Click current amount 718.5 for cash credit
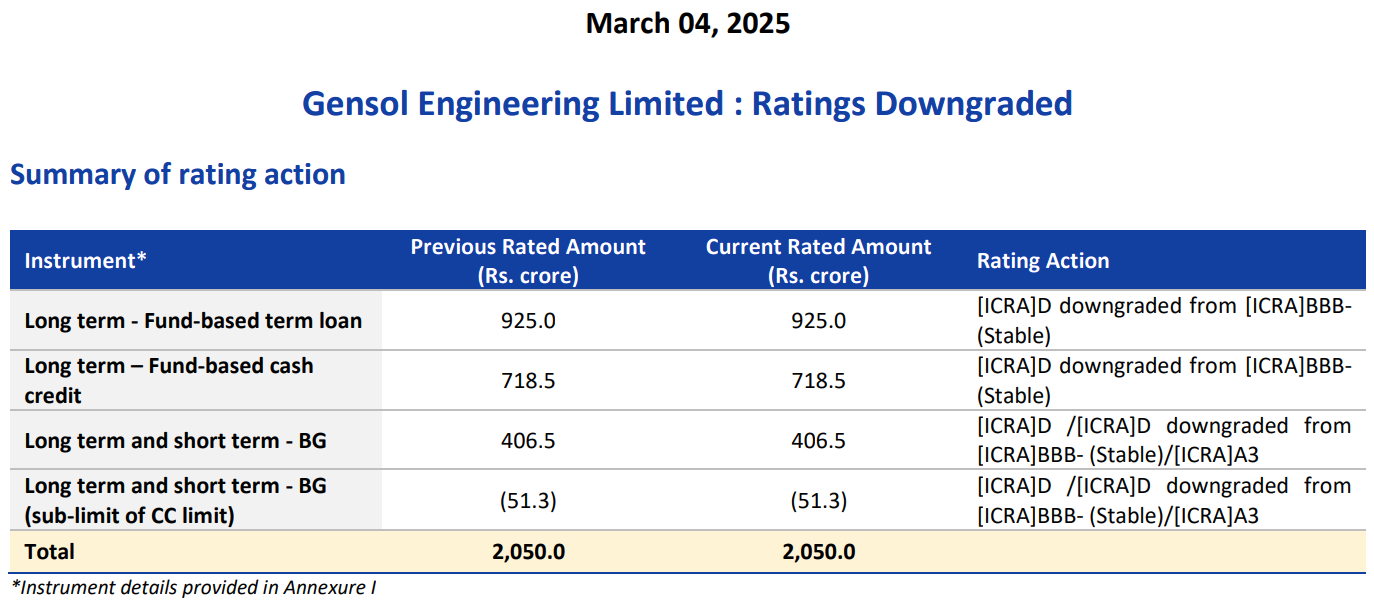Screen dimensions: 1374x606 [x=818, y=381]
